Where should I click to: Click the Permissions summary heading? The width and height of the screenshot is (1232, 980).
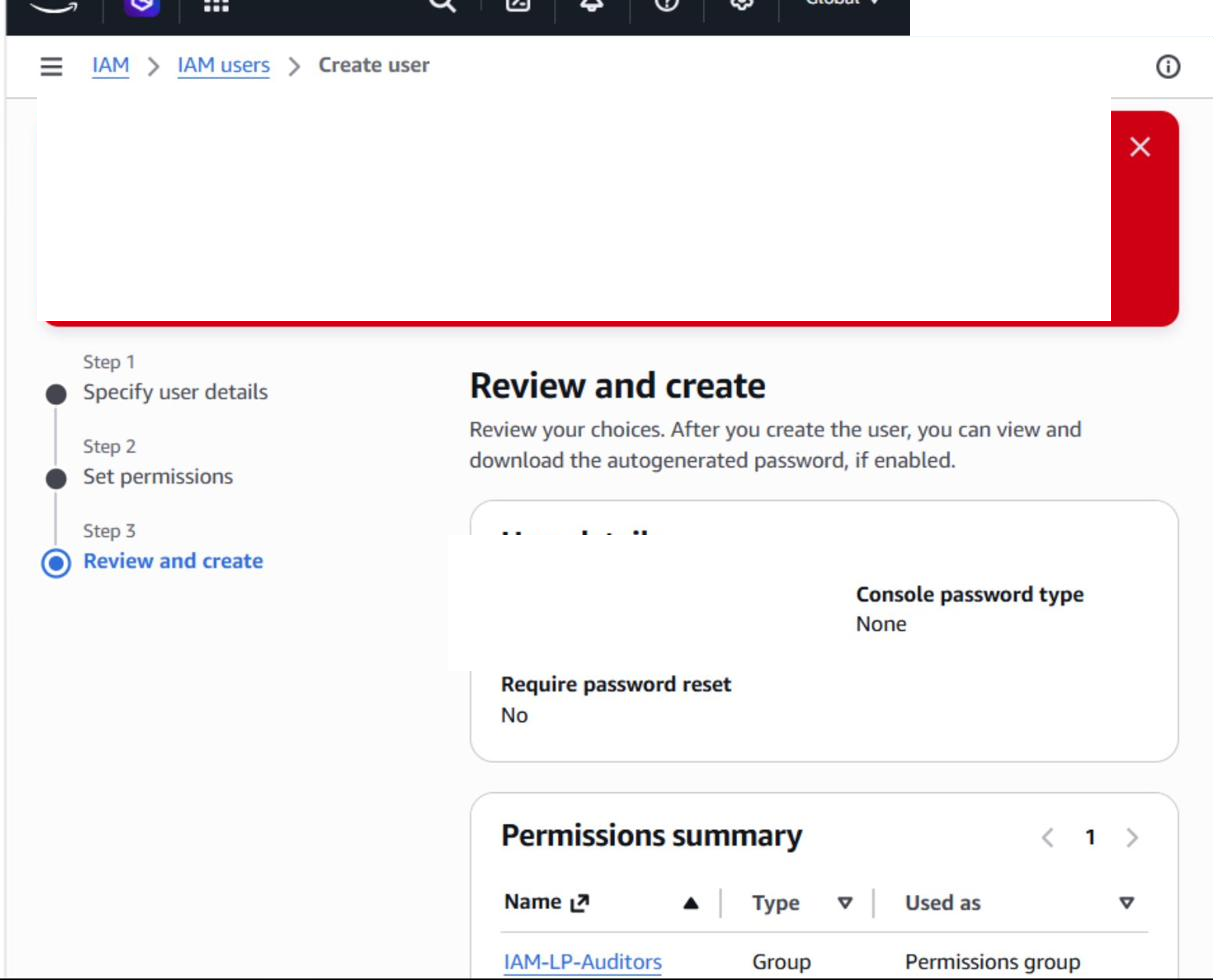(x=651, y=836)
